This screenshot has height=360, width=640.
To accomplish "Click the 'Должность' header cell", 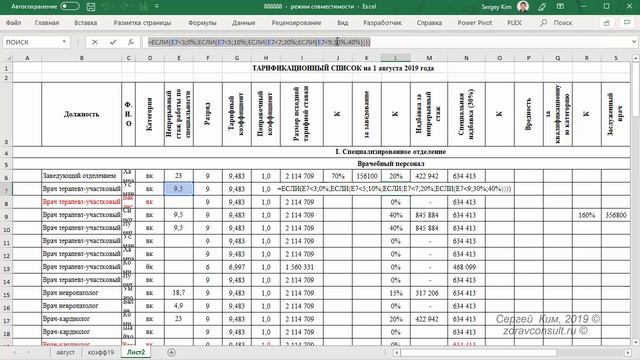I will tap(82, 114).
